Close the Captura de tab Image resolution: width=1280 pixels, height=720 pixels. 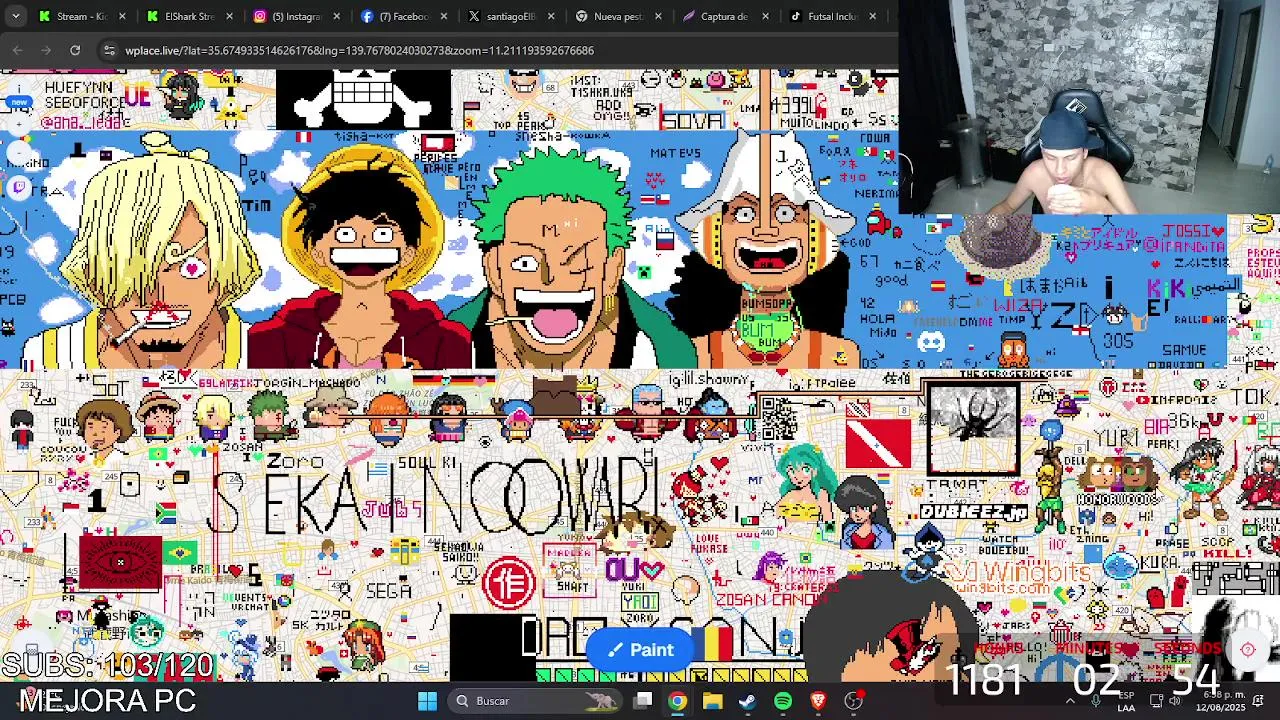click(x=766, y=16)
